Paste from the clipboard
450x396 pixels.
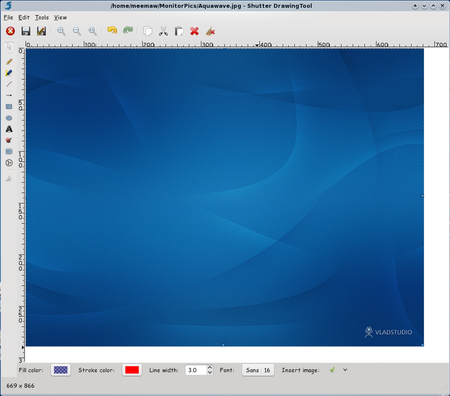[x=179, y=31]
